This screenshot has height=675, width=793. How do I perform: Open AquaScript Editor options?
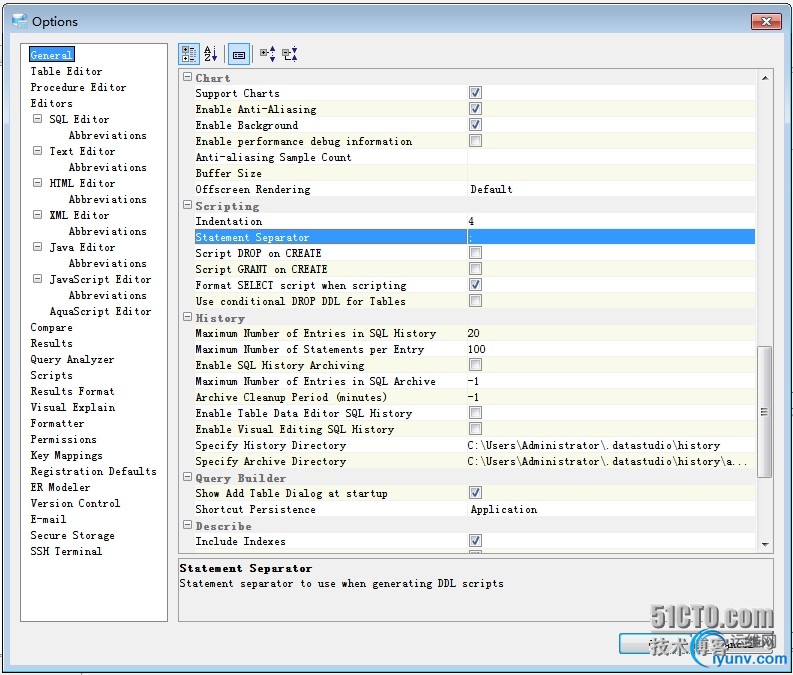click(101, 311)
